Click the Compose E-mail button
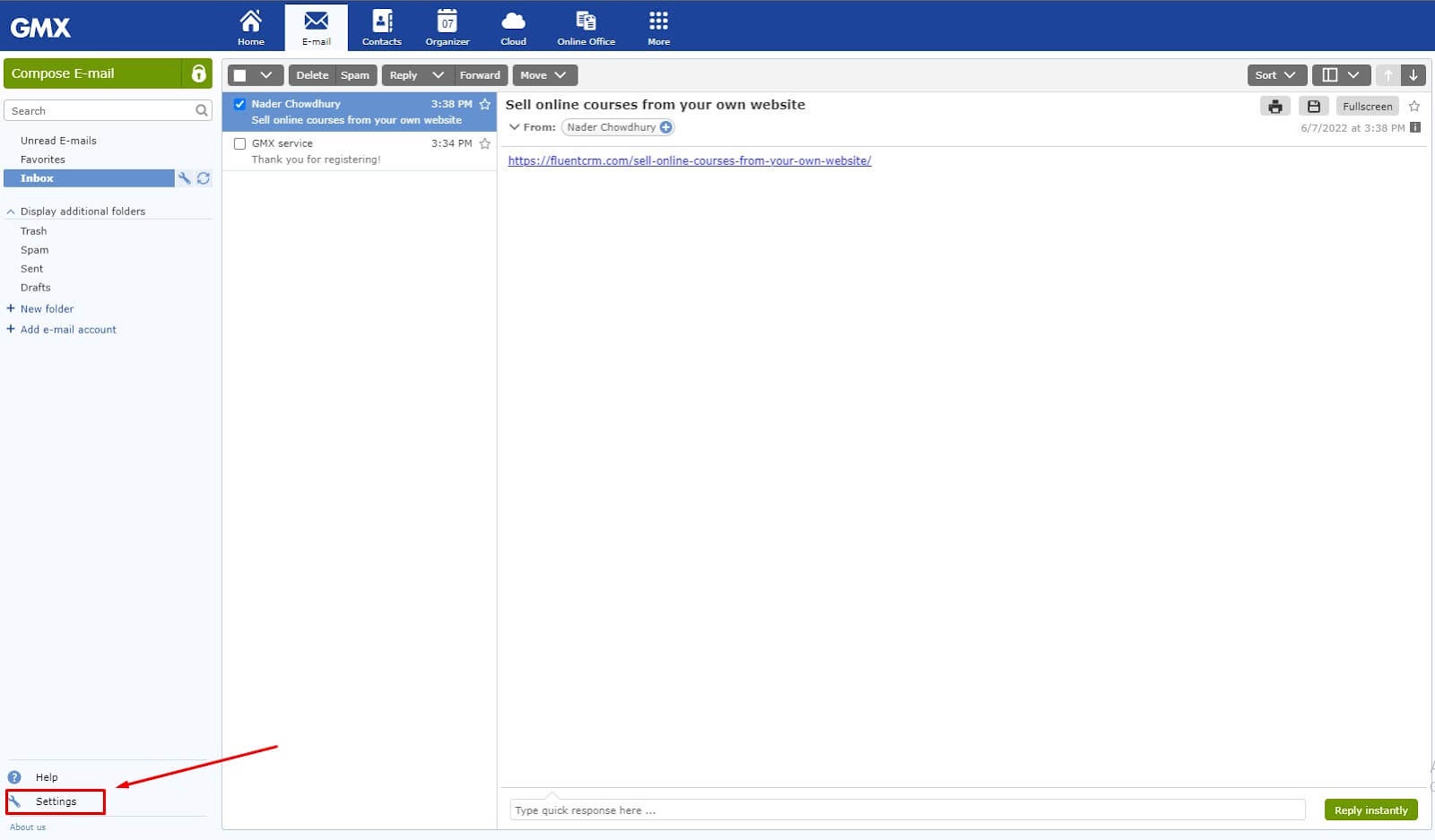Viewport: 1435px width, 840px height. click(92, 74)
